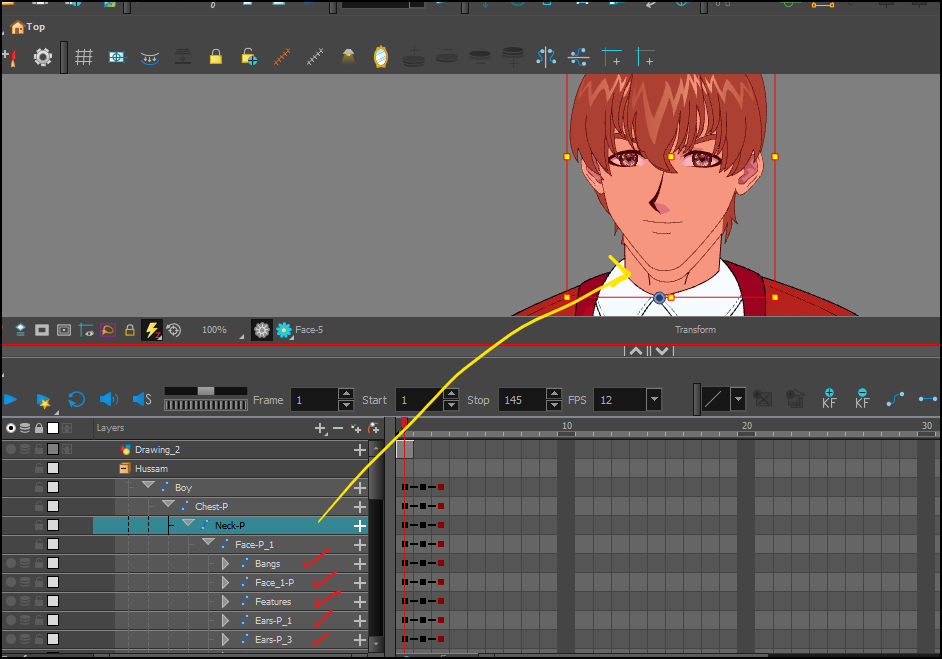
Task: Open the line type dropdown arrow
Action: [738, 399]
